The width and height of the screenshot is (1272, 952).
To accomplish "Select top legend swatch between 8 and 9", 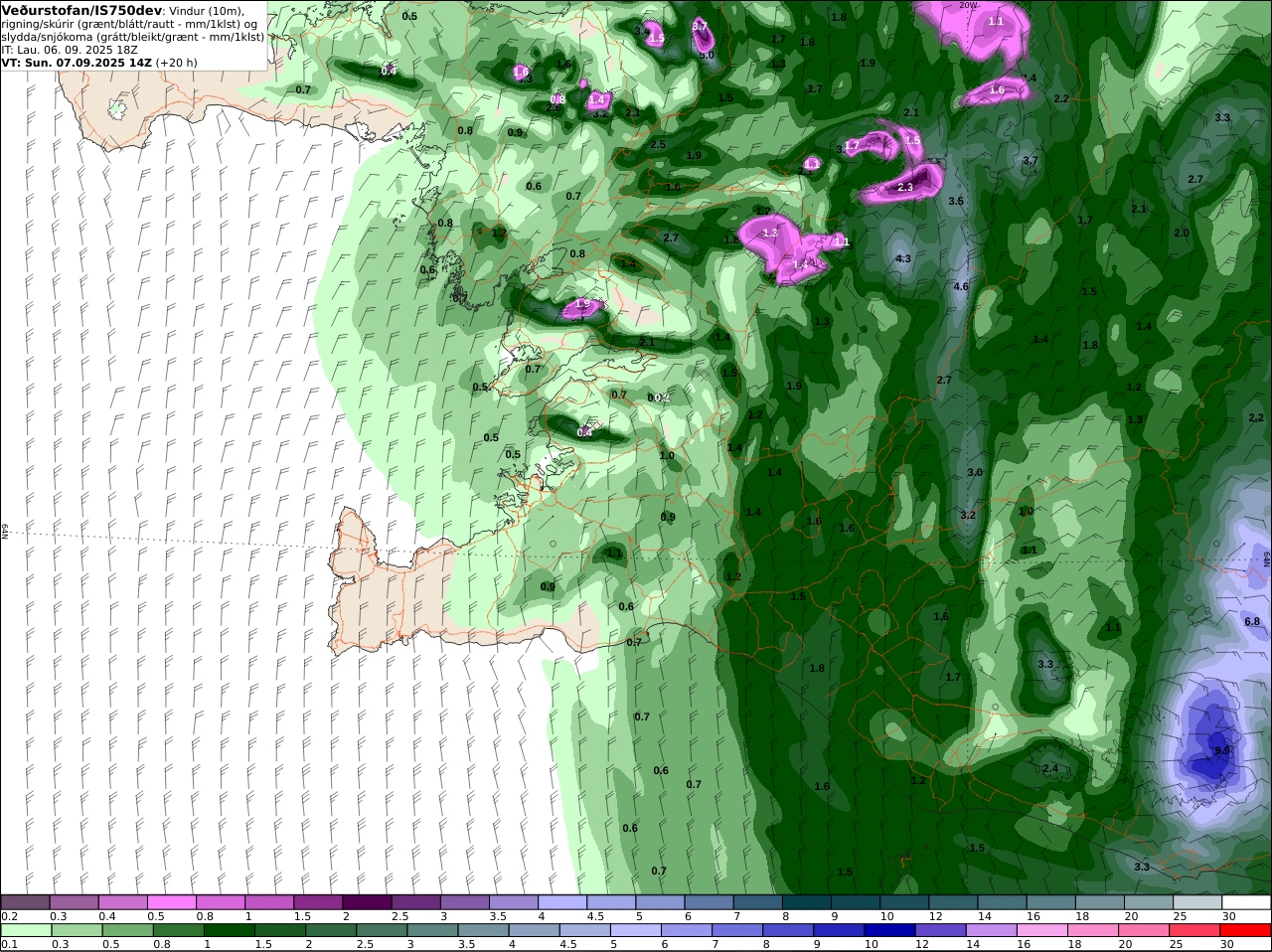I will point(807,902).
